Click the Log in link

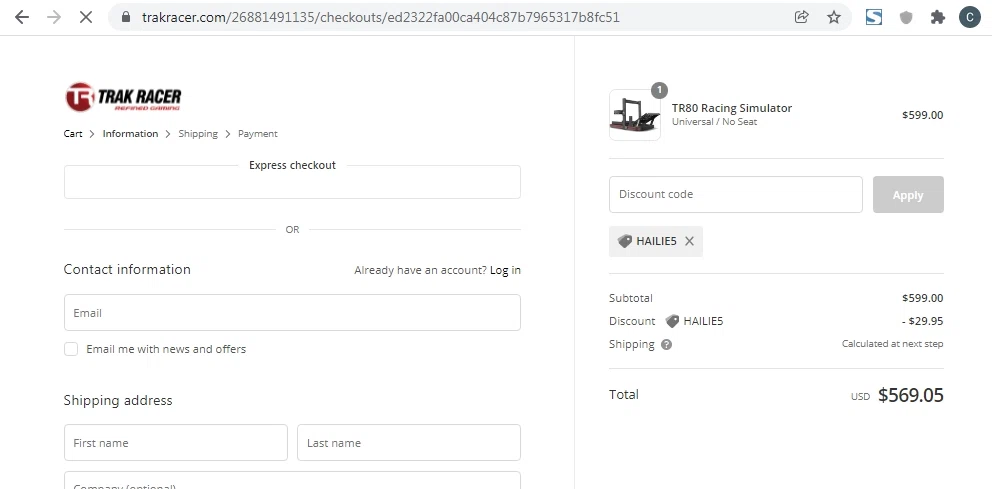coord(505,270)
